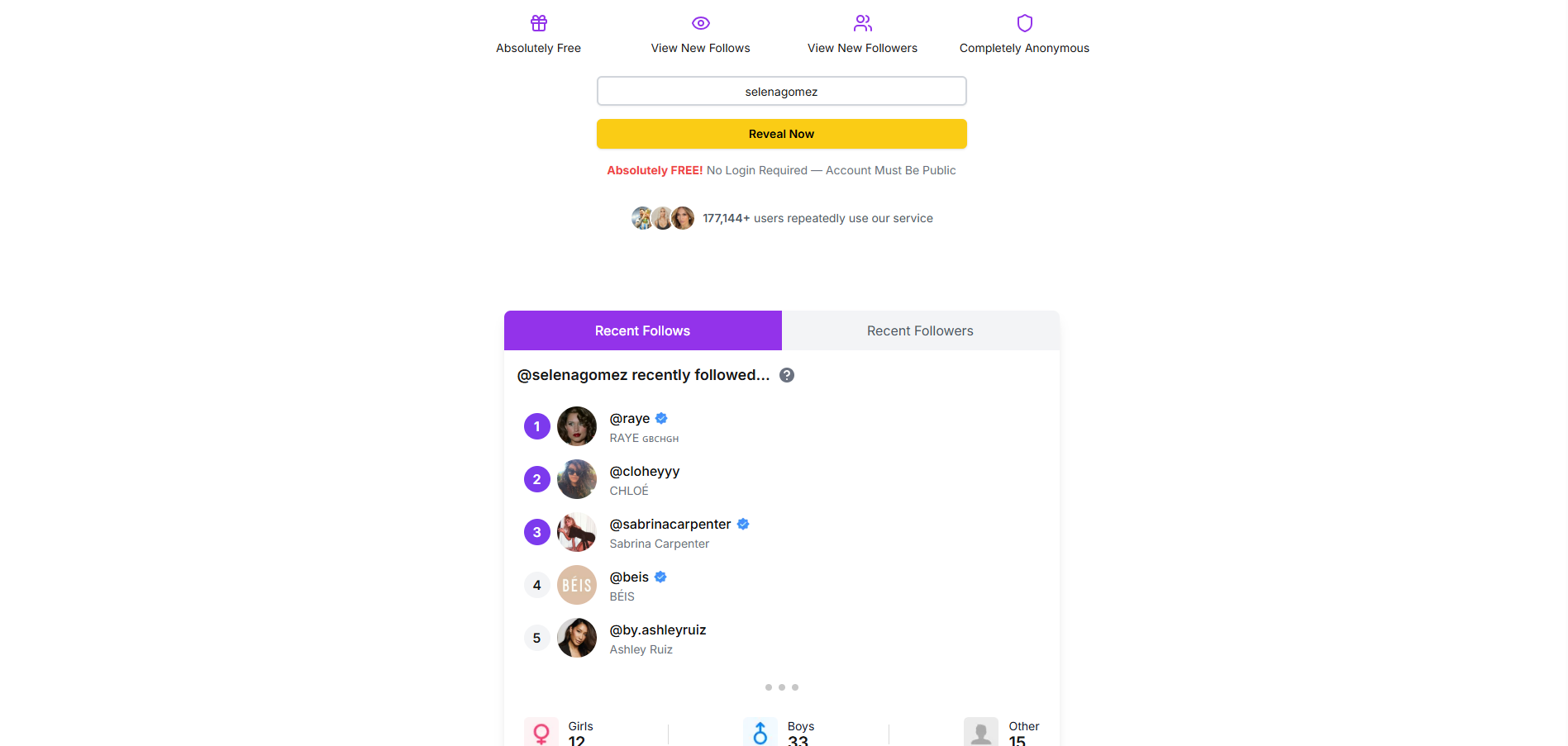Click the gift icon above Absolutely Free
Screen dimensions: 1568x746
[539, 23]
